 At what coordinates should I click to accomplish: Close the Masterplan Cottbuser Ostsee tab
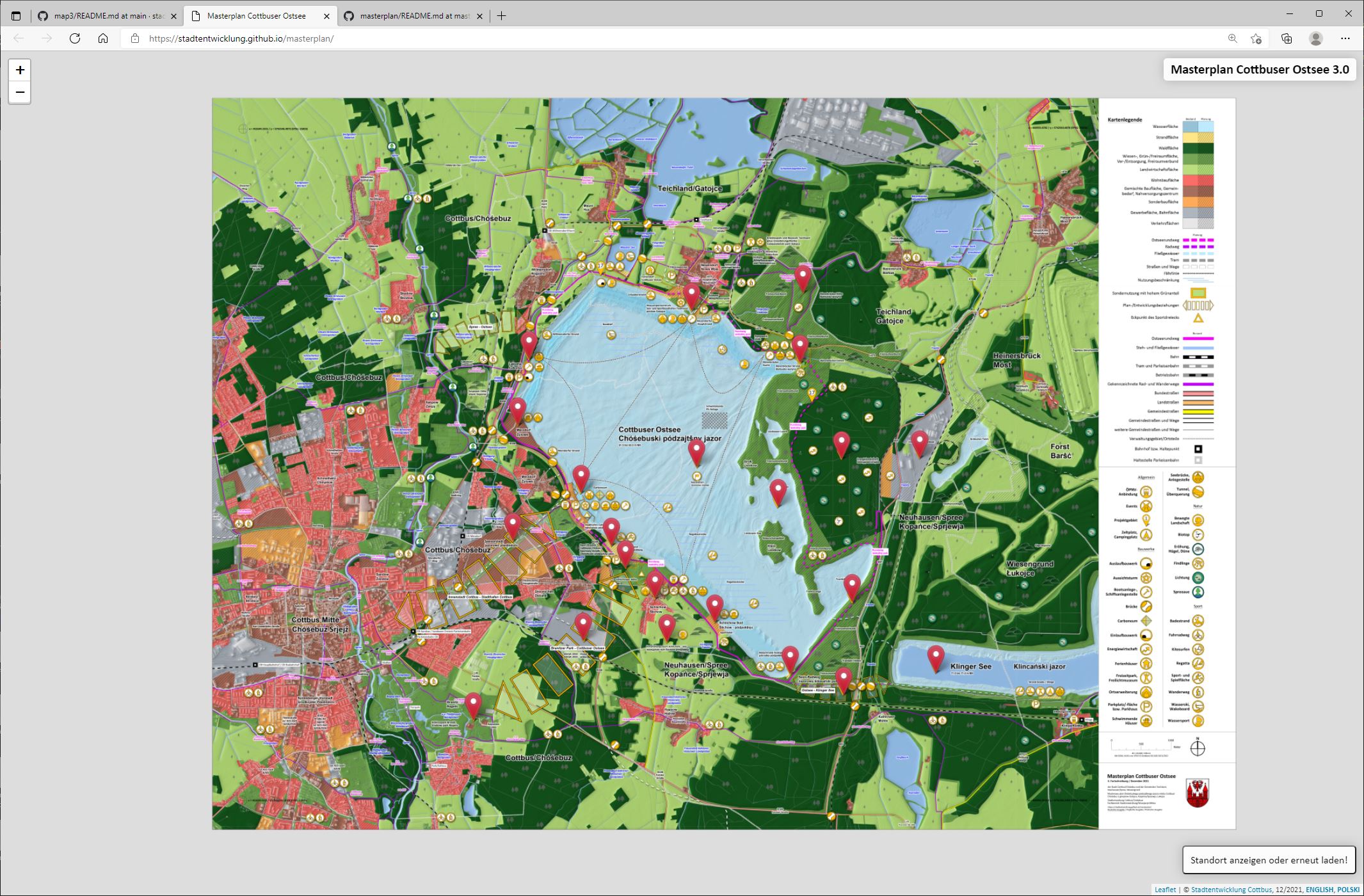coord(327,16)
